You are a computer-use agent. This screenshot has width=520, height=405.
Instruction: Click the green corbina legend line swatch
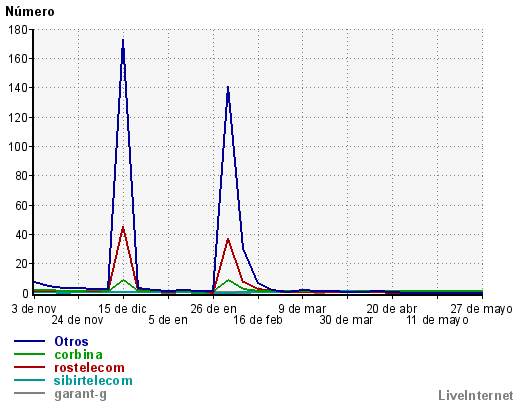click(x=29, y=354)
